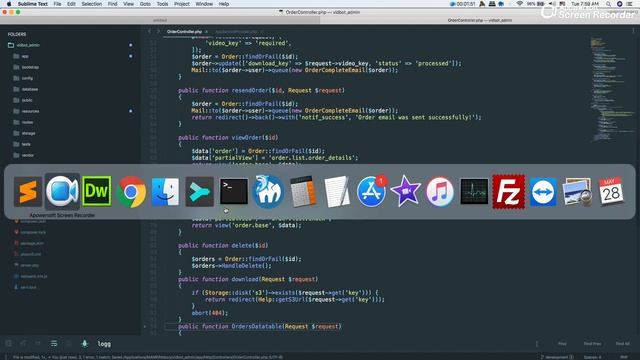Open Wi-Fi status menu
Screen dimensions: 640x360
[520, 4]
